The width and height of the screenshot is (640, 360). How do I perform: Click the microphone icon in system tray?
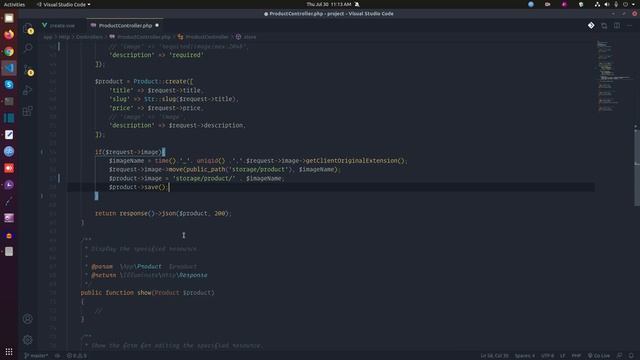click(616, 4)
